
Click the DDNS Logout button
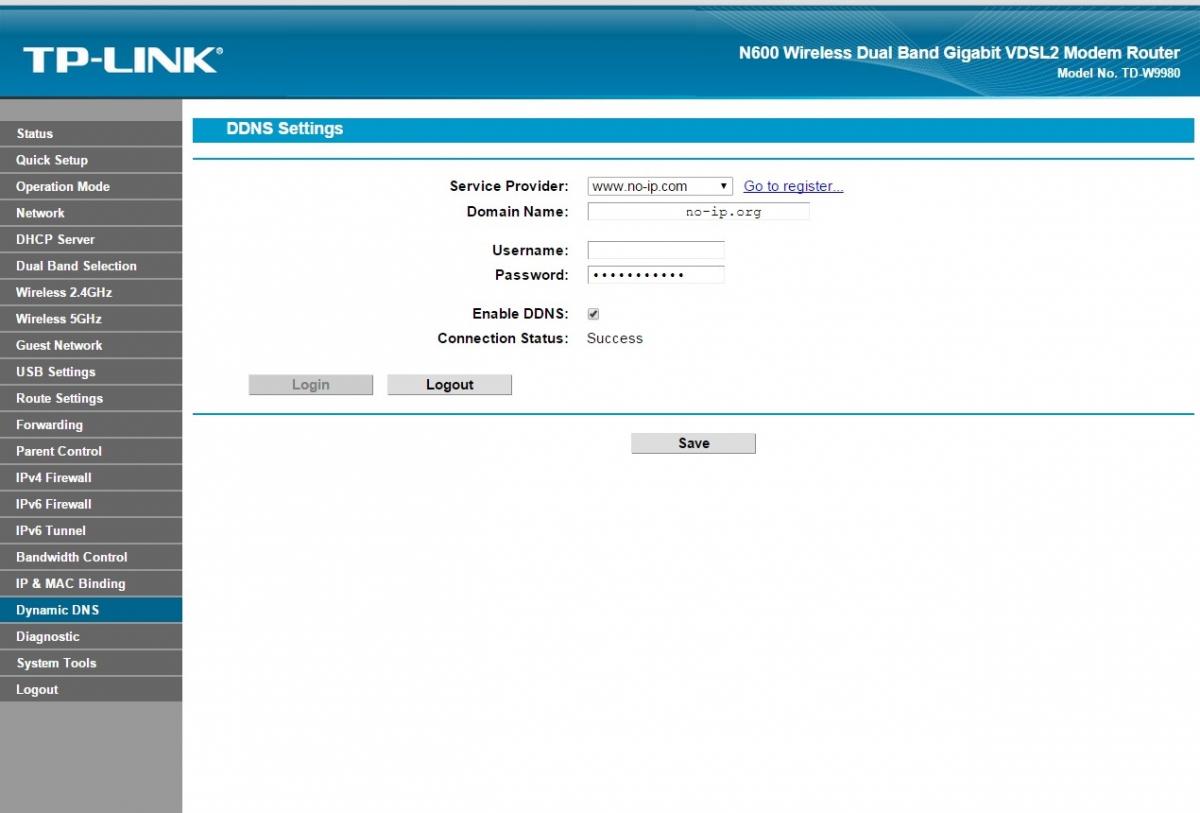[450, 385]
